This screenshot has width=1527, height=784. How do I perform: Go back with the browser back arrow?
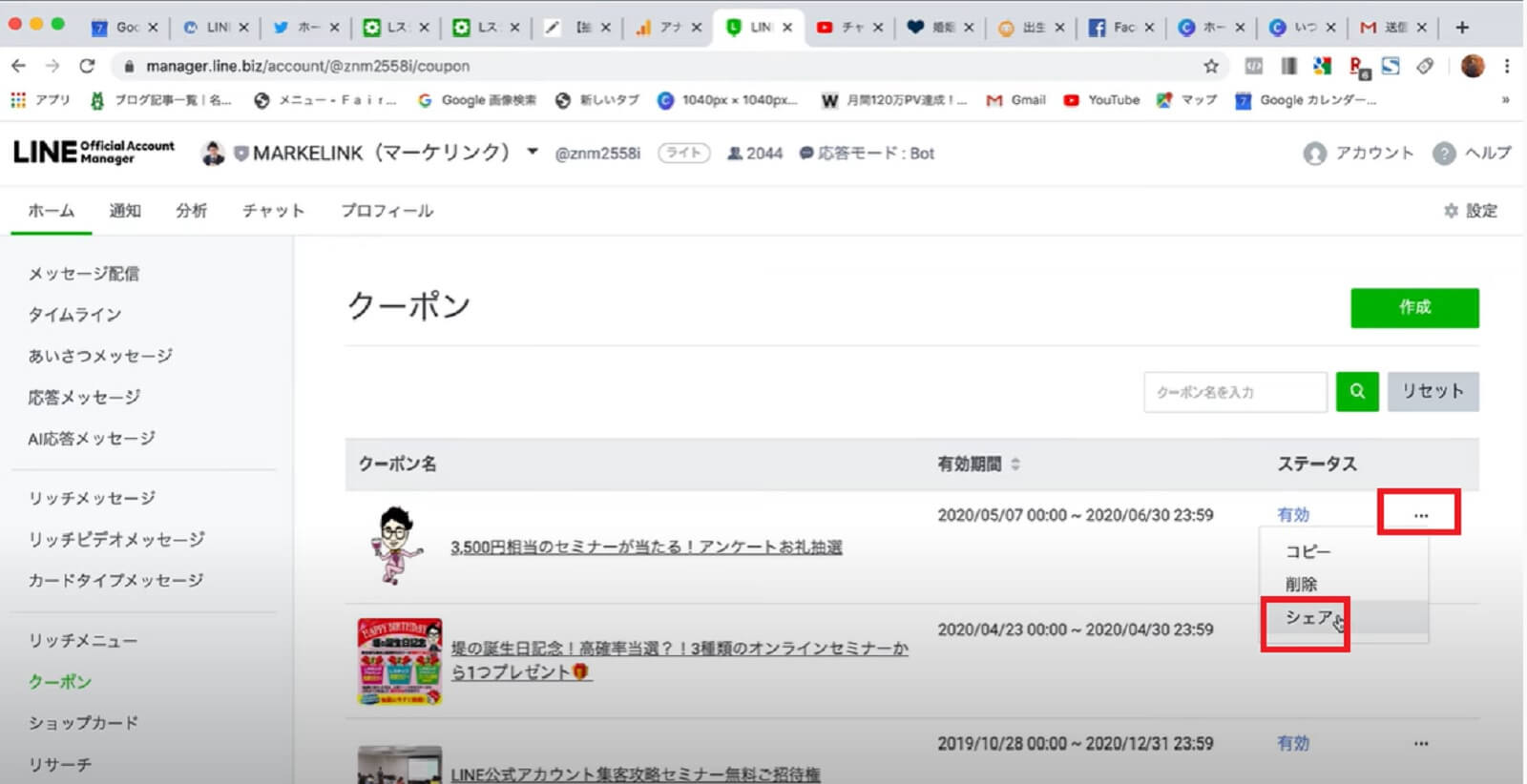coord(18,66)
